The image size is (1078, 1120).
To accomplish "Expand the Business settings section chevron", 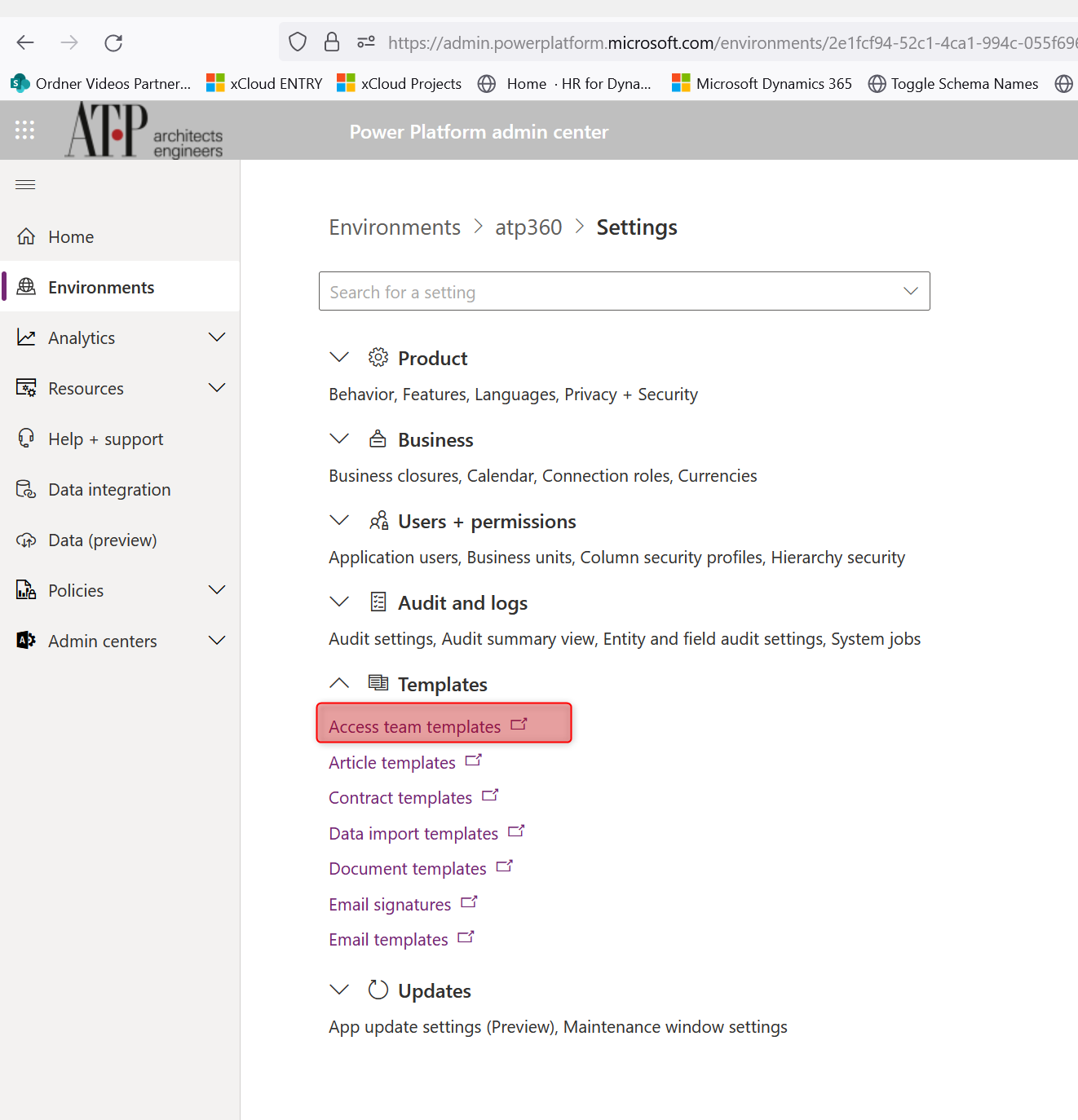I will tap(339, 439).
